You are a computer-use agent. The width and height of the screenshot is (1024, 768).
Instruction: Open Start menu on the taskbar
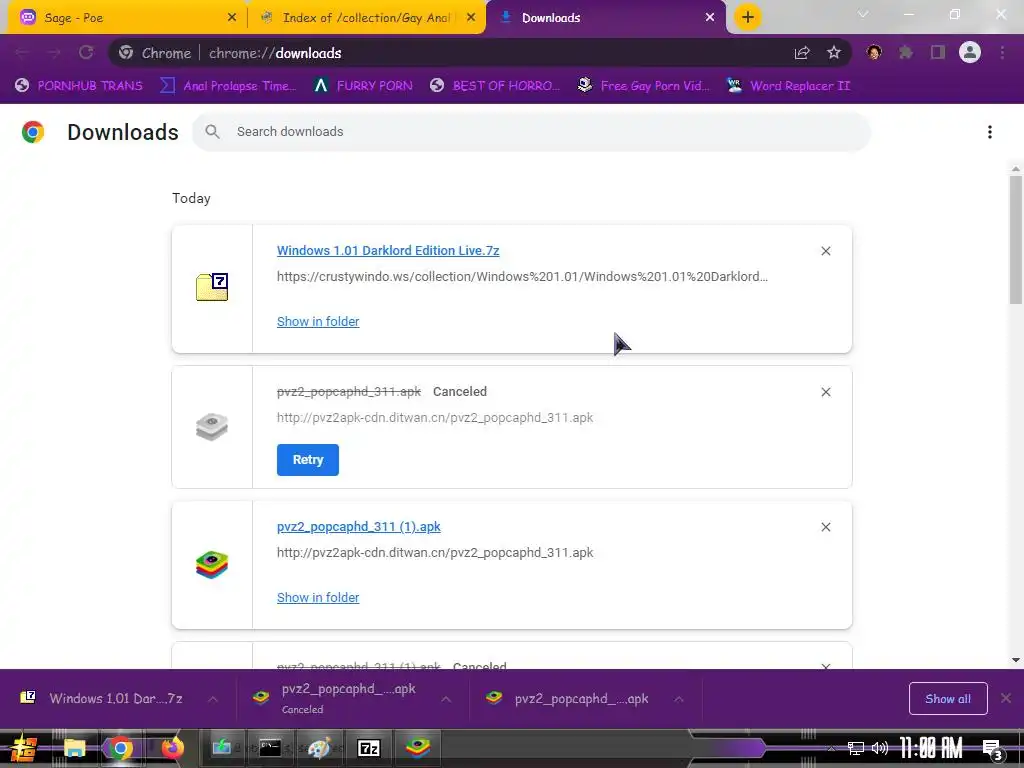(x=24, y=748)
